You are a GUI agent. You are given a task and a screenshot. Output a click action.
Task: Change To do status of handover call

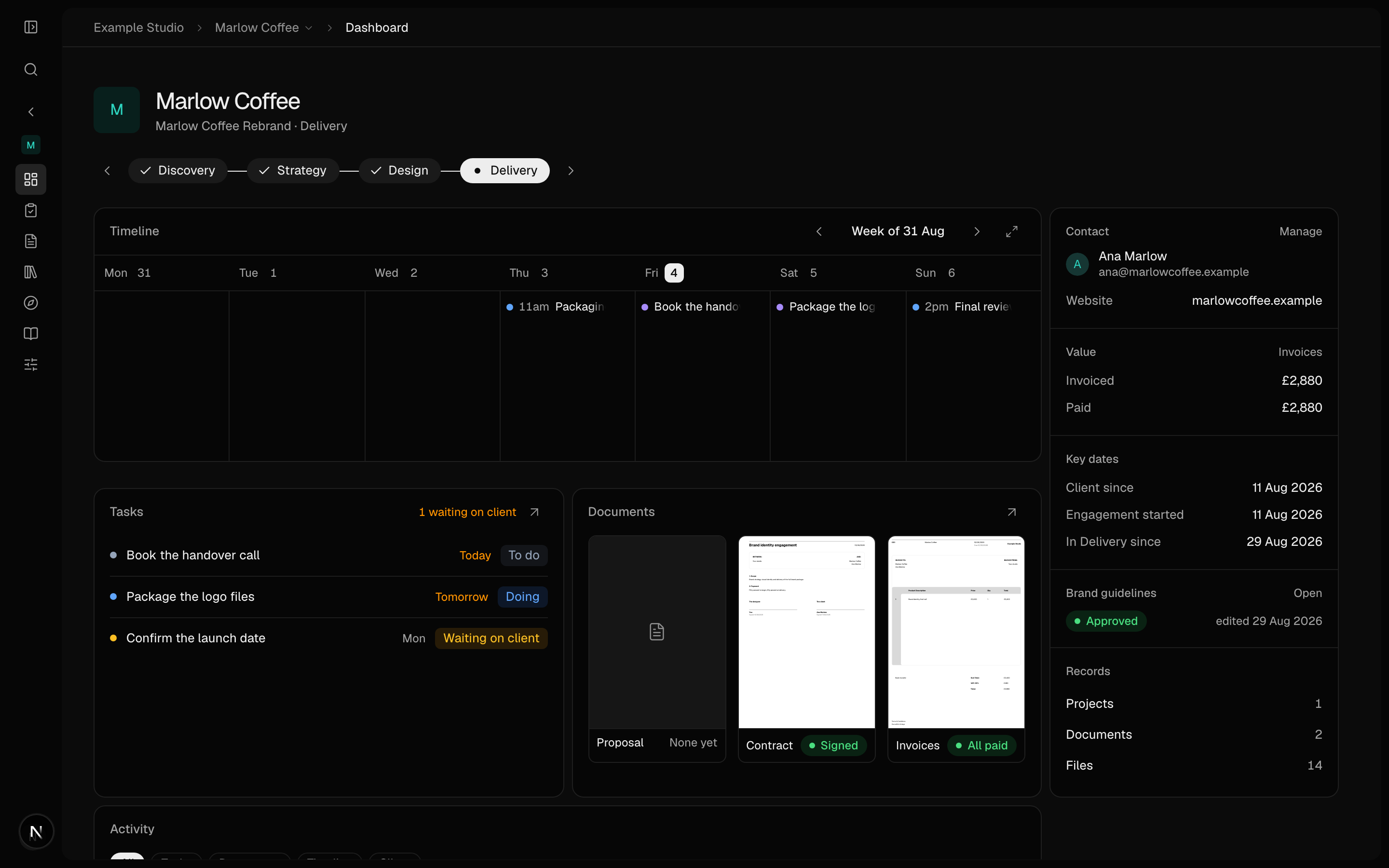click(x=524, y=555)
